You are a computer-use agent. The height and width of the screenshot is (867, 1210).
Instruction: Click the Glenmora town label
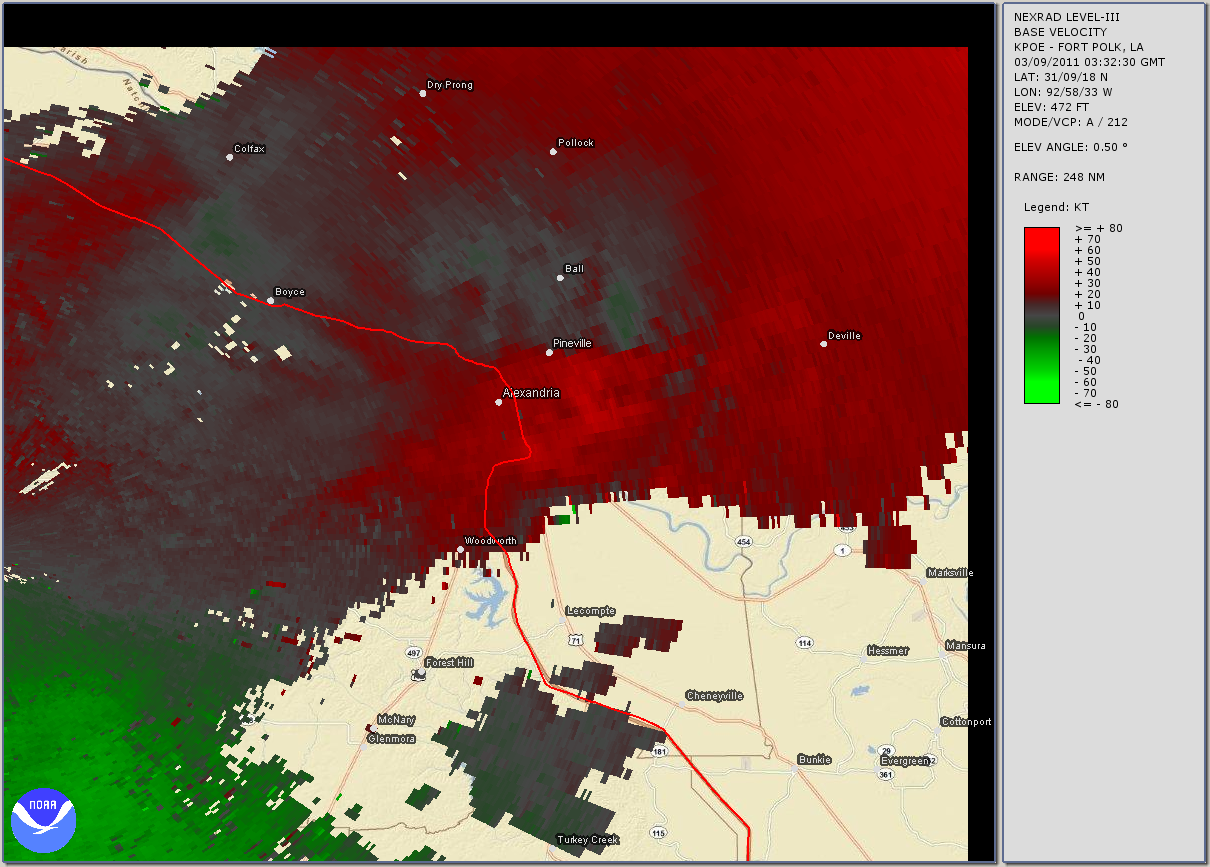[392, 739]
